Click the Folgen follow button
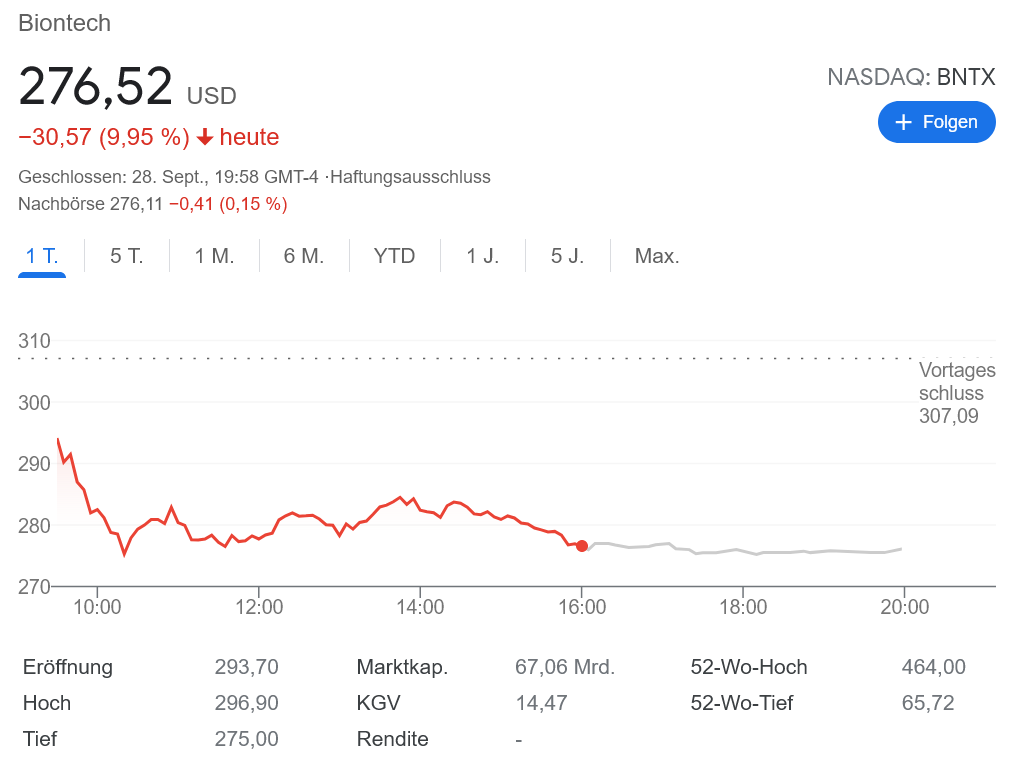This screenshot has width=1015, height=766. coord(936,122)
